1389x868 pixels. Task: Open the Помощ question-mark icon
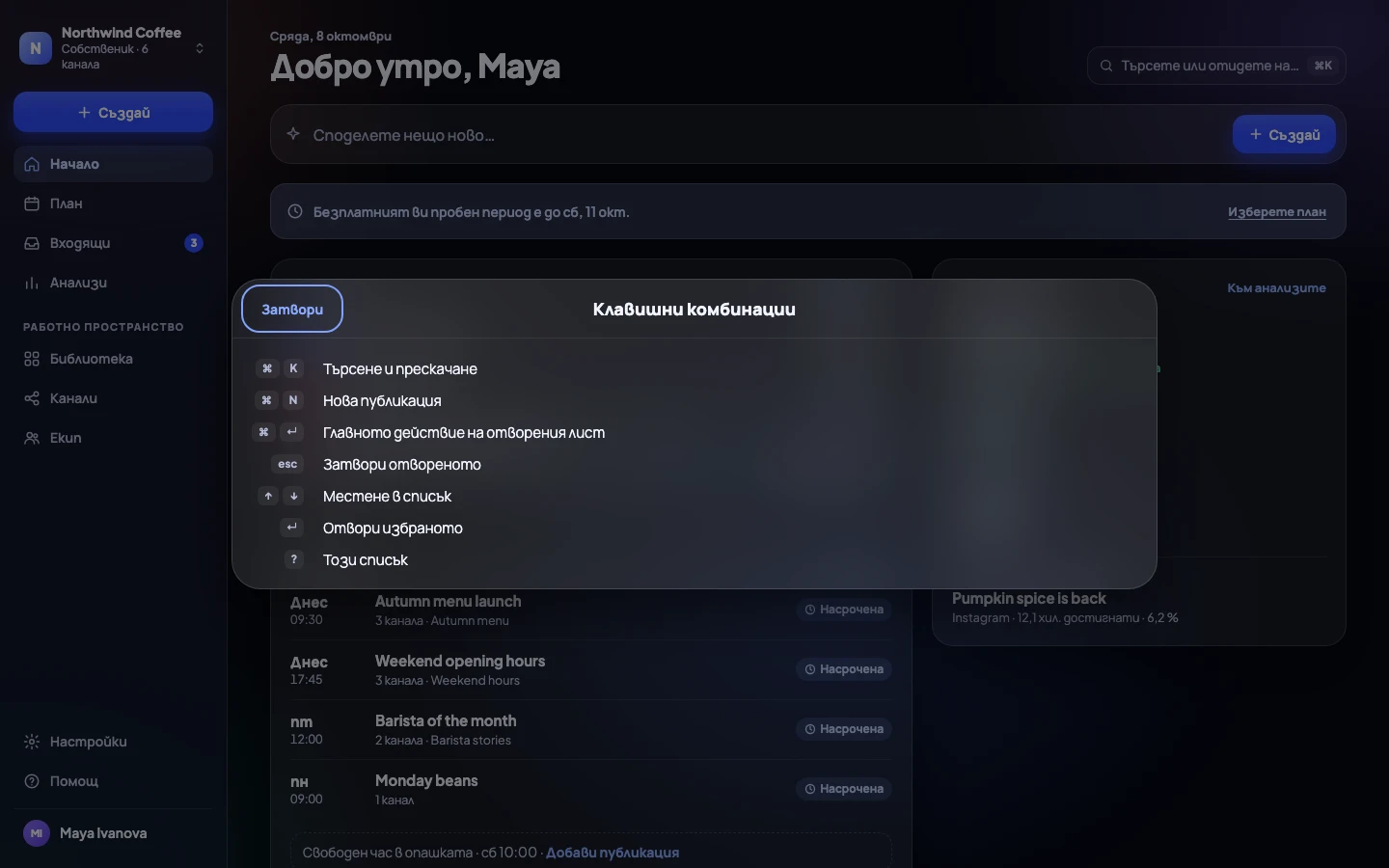32,781
